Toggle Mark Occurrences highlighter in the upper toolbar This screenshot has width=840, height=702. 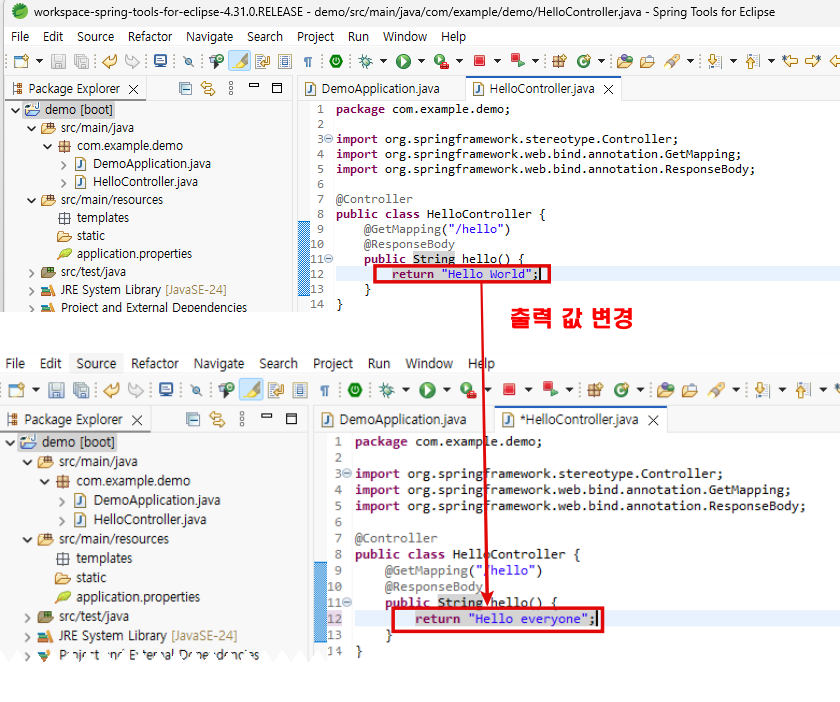click(x=239, y=61)
